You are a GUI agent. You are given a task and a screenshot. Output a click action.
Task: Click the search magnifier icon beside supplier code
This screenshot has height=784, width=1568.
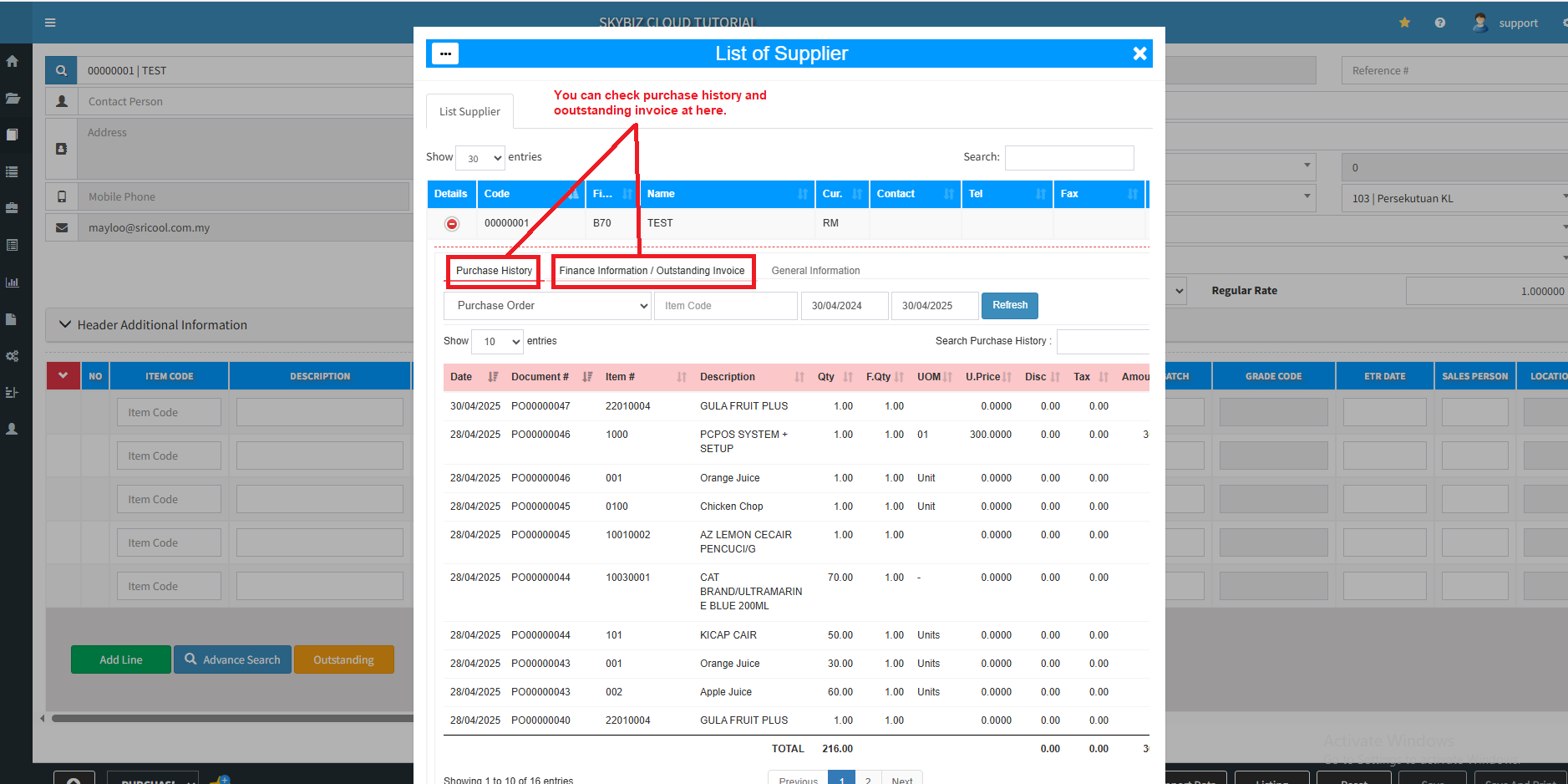pyautogui.click(x=61, y=71)
